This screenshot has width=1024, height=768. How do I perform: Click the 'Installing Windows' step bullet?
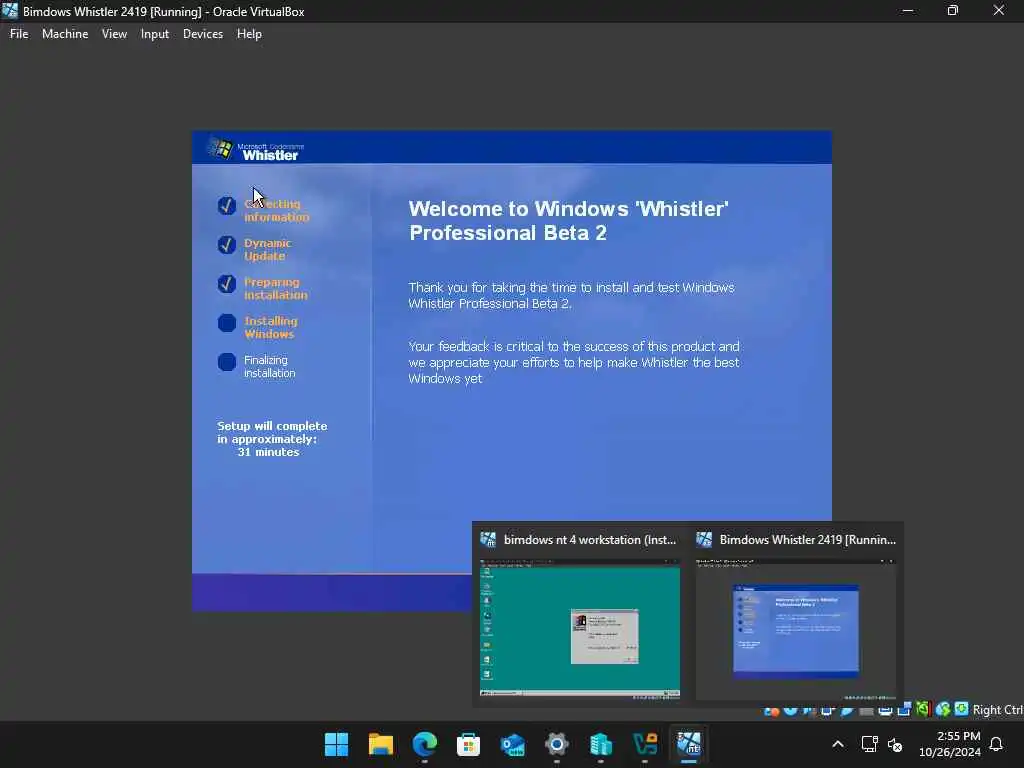click(x=227, y=323)
